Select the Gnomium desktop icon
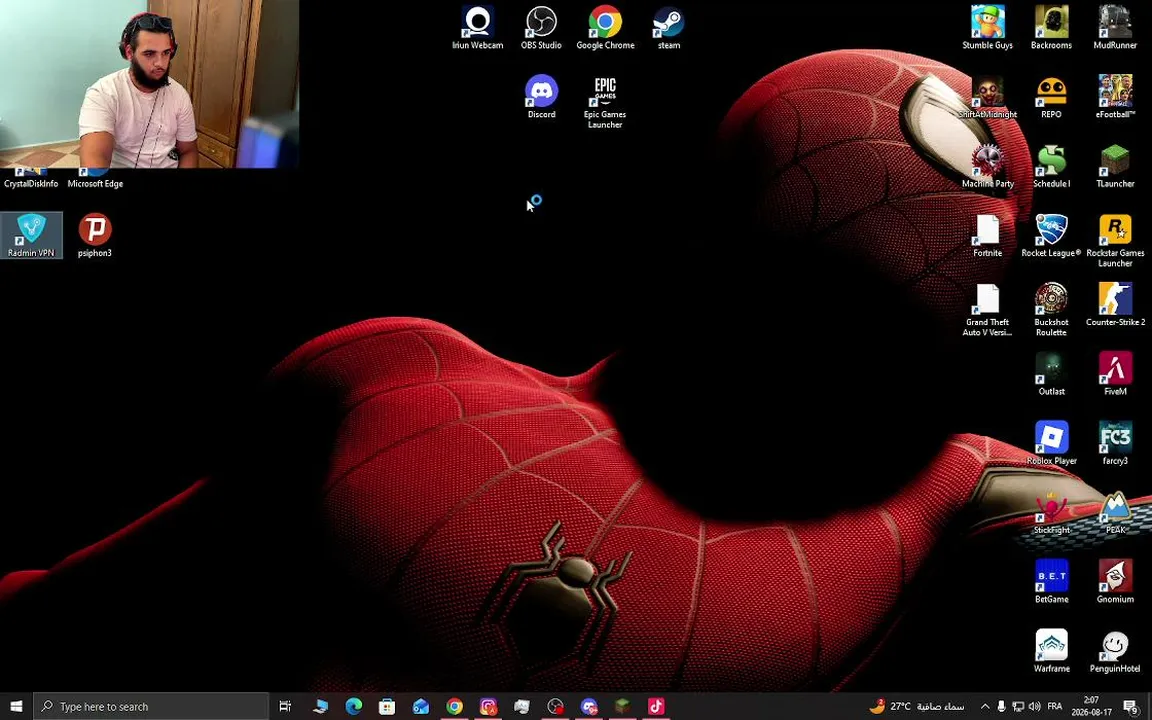1152x720 pixels. pos(1115,581)
